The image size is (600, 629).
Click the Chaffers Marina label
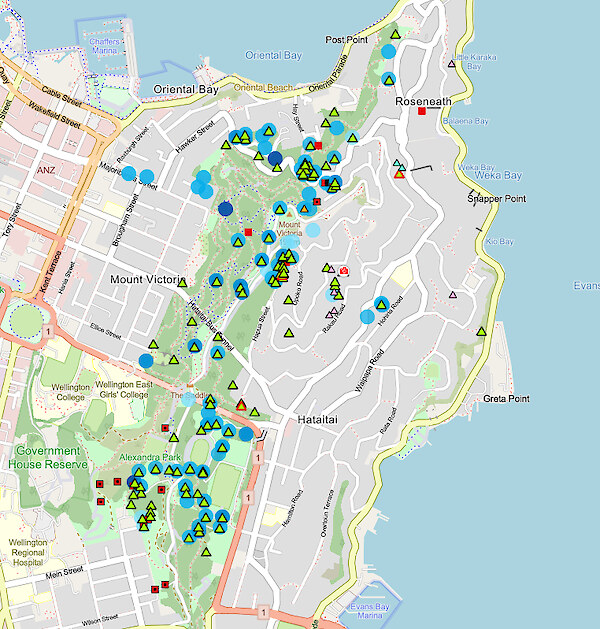104,46
